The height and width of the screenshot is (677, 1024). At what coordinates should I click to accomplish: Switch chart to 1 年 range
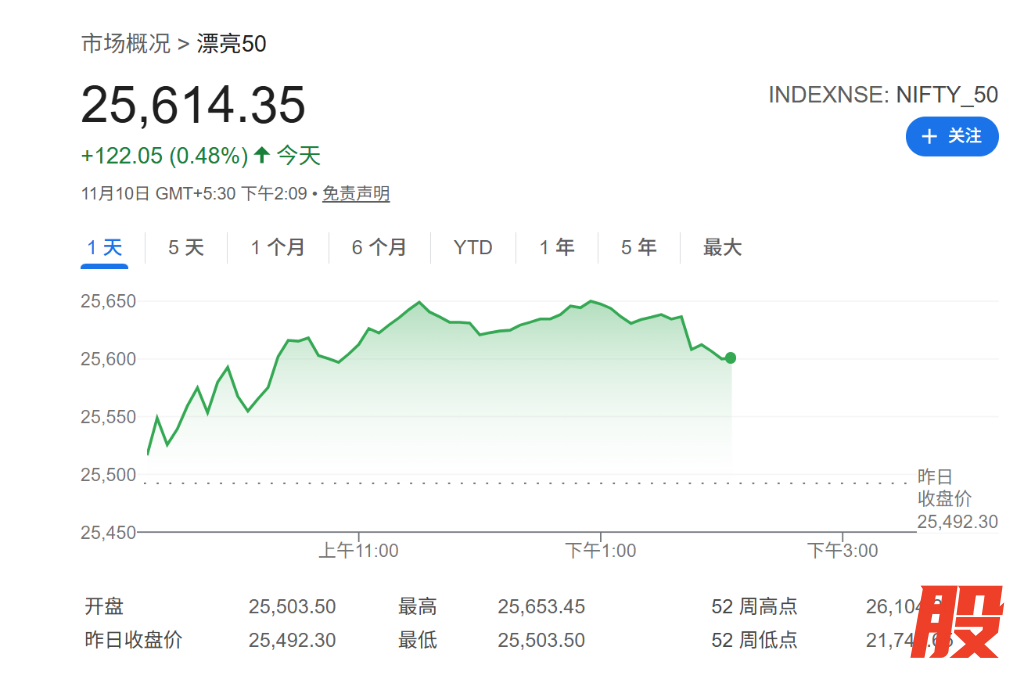coord(557,248)
